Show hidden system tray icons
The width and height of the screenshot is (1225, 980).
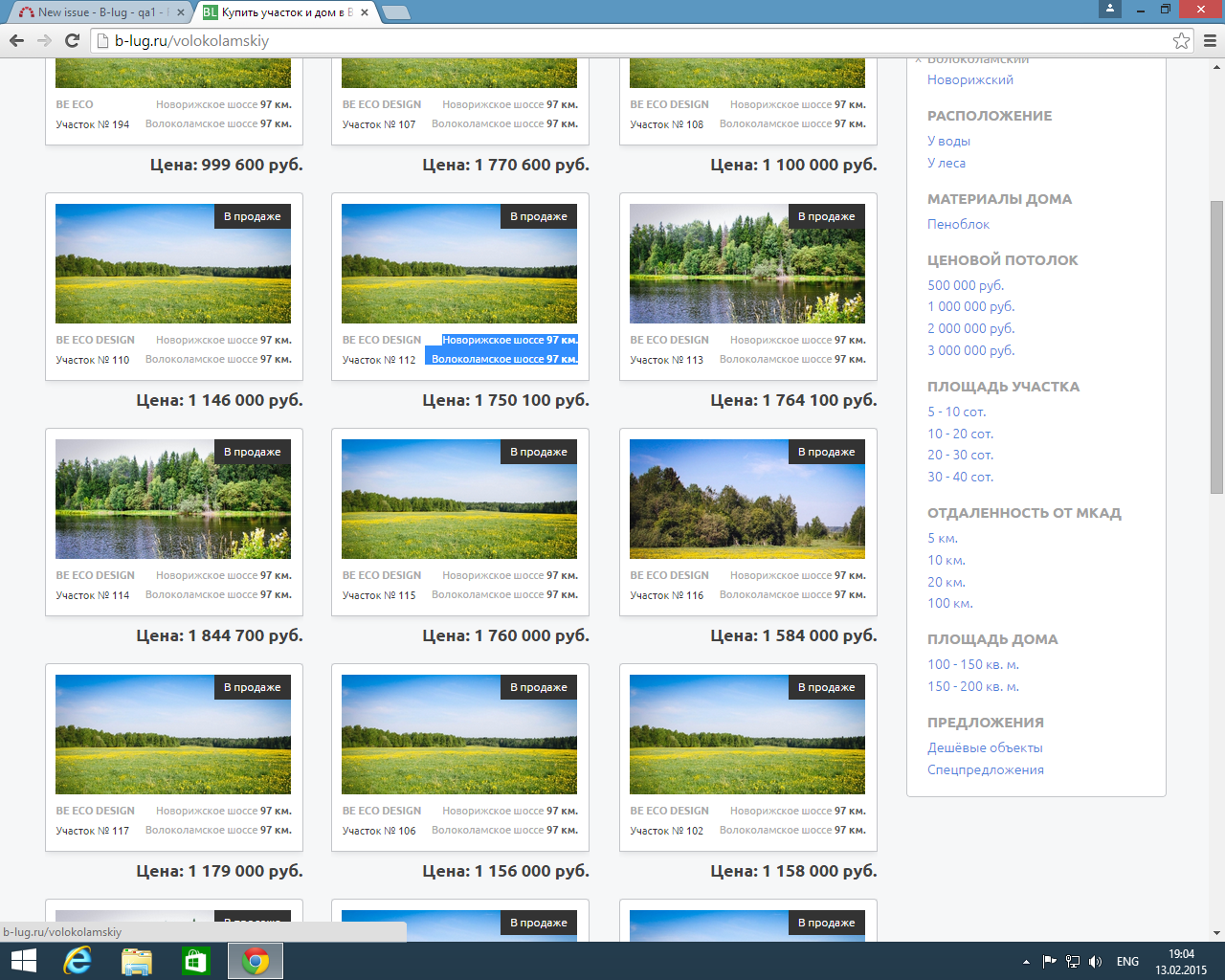[1026, 962]
